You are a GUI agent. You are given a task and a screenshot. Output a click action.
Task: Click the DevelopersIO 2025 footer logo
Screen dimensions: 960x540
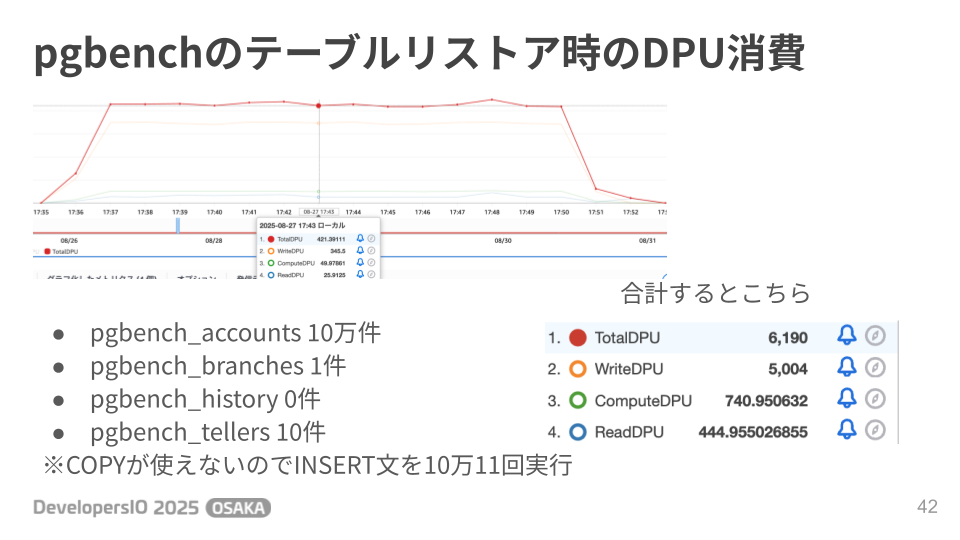(116, 508)
